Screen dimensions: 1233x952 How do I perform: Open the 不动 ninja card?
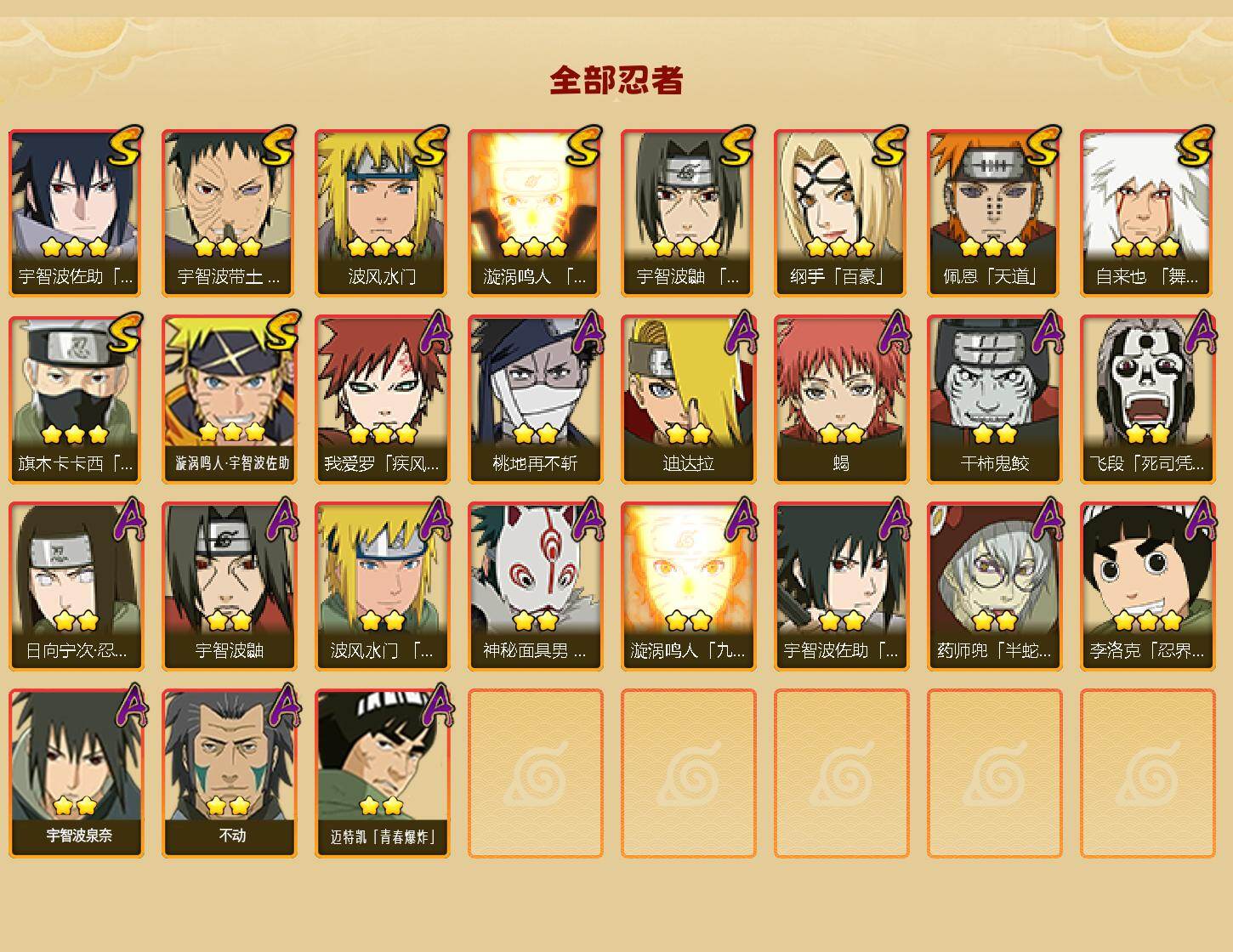click(230, 773)
